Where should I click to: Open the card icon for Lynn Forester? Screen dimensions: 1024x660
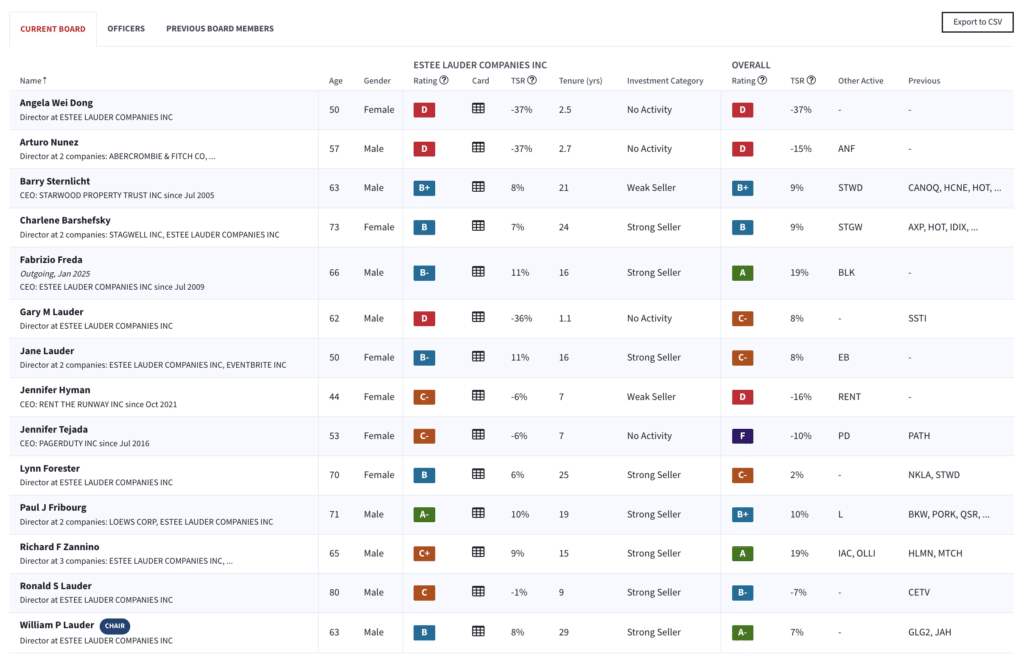click(478, 474)
